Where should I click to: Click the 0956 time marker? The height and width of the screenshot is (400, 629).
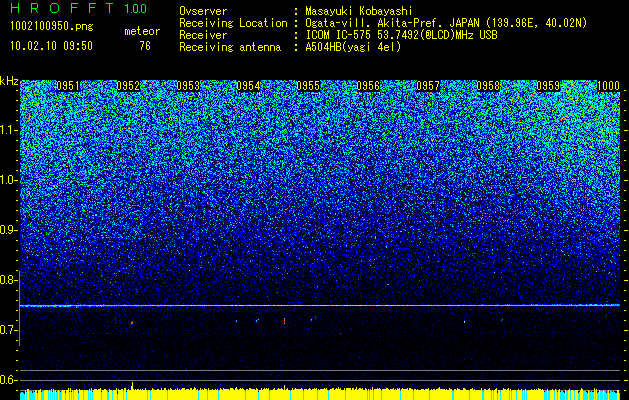click(x=368, y=86)
